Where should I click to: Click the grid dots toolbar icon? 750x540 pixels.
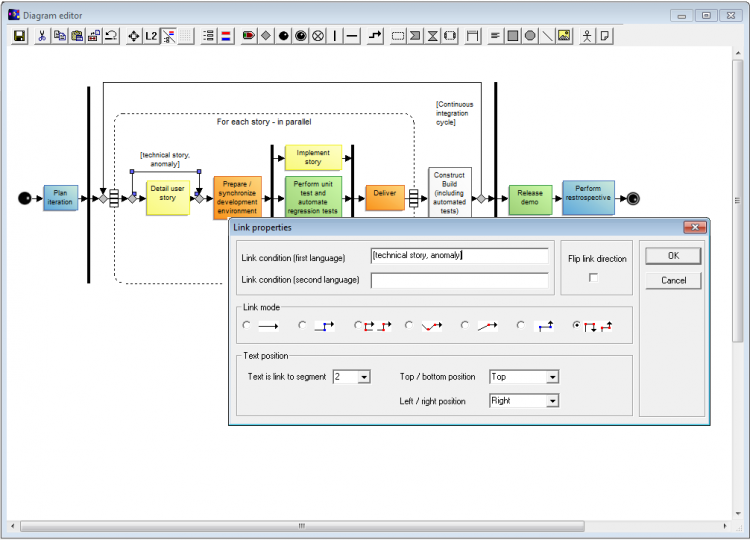tap(186, 36)
